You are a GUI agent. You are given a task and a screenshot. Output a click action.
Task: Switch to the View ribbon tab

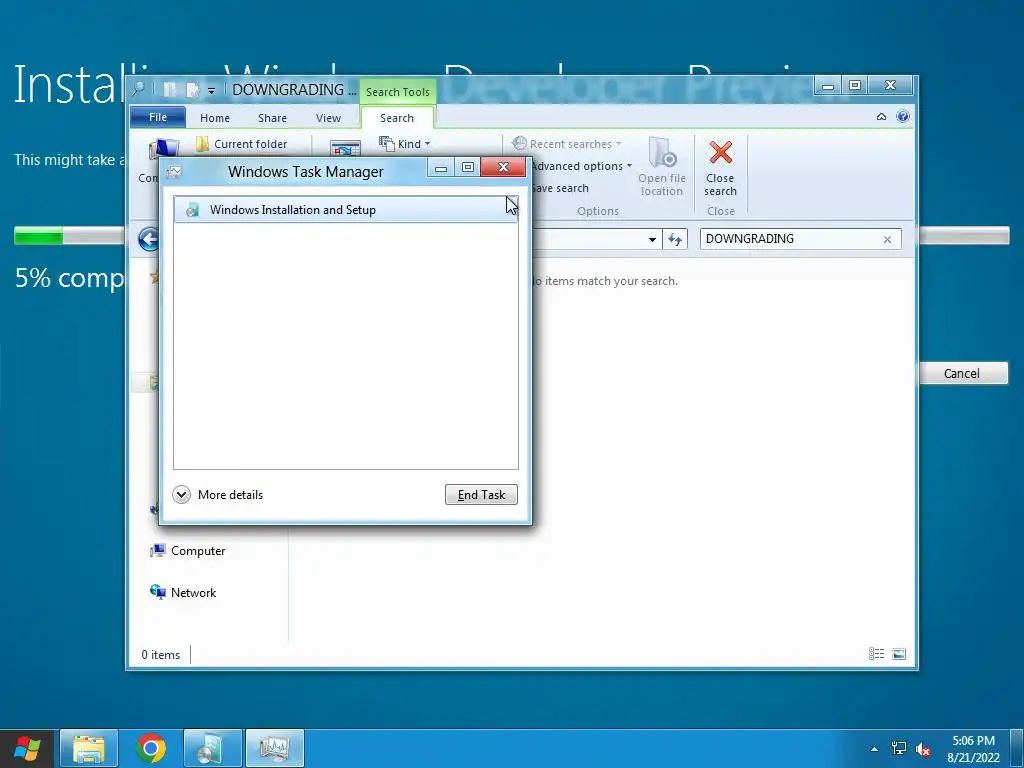[328, 118]
